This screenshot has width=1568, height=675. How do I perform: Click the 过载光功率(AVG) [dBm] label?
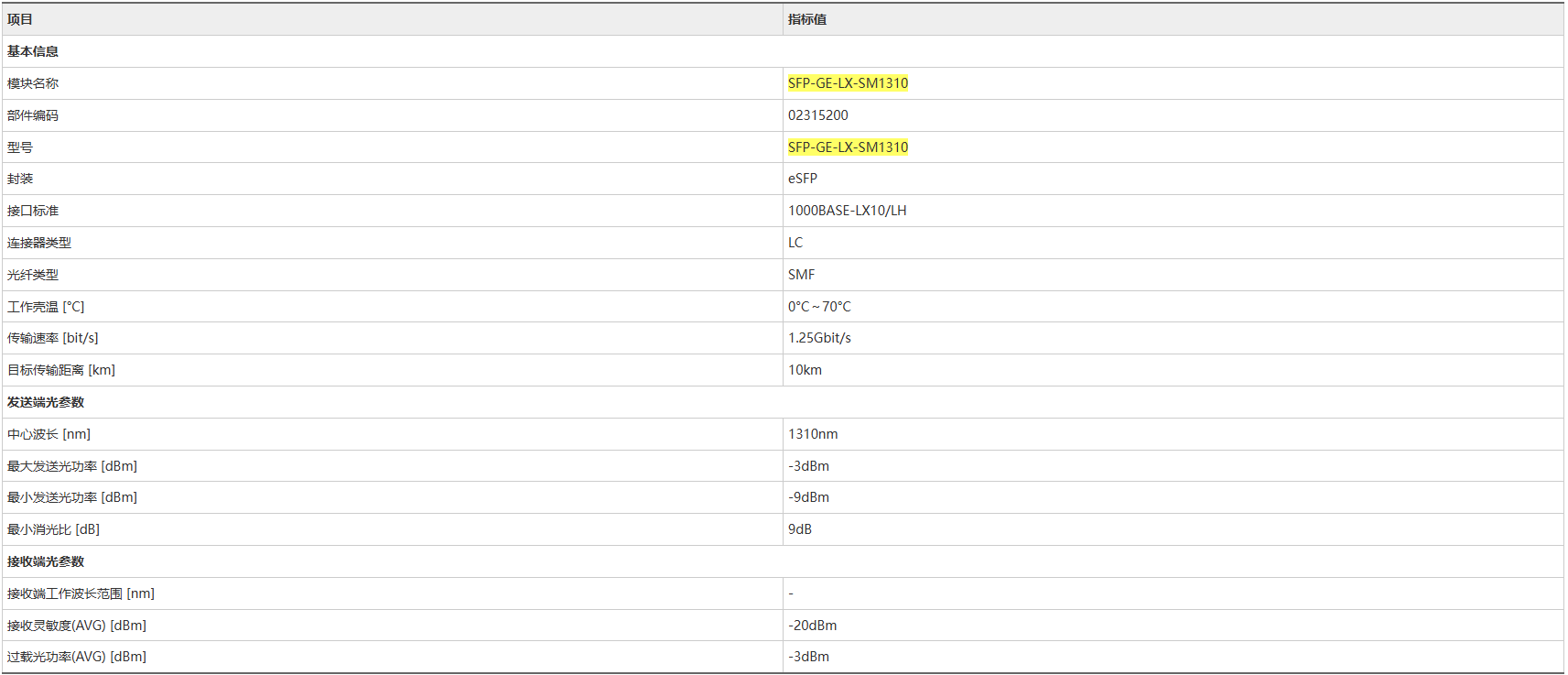pos(77,657)
